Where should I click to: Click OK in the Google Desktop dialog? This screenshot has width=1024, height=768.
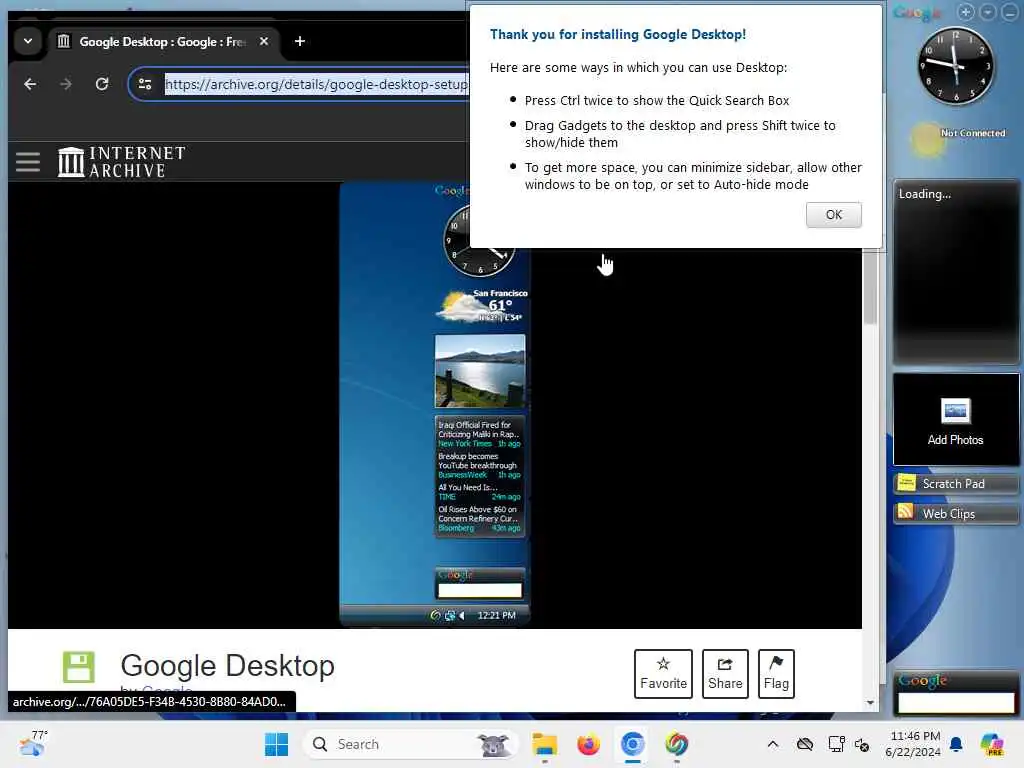[833, 215]
